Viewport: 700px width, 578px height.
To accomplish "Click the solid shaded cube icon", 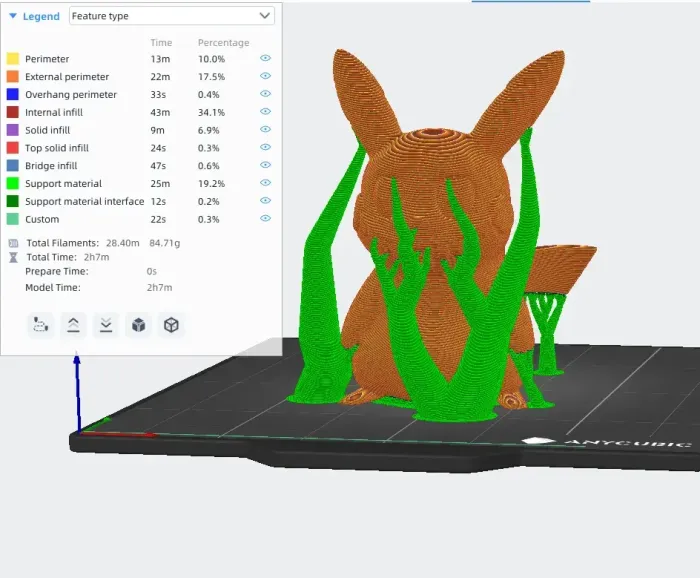I will 138,325.
